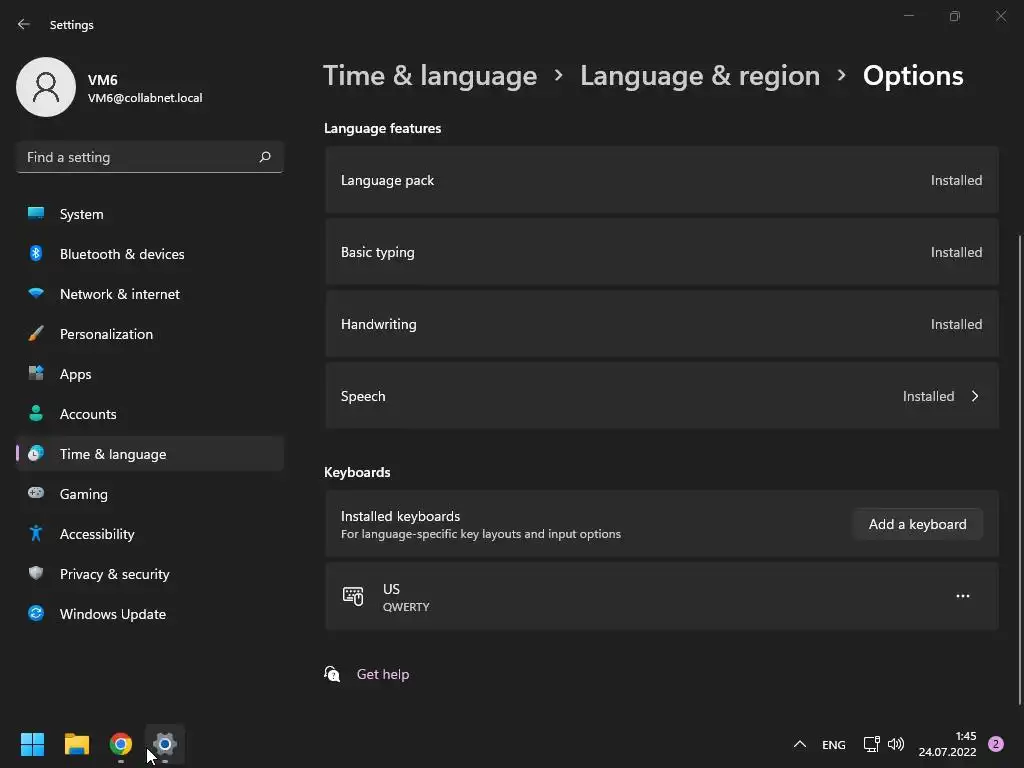The image size is (1024, 768).
Task: Open more options for the US keyboard
Action: pos(963,596)
